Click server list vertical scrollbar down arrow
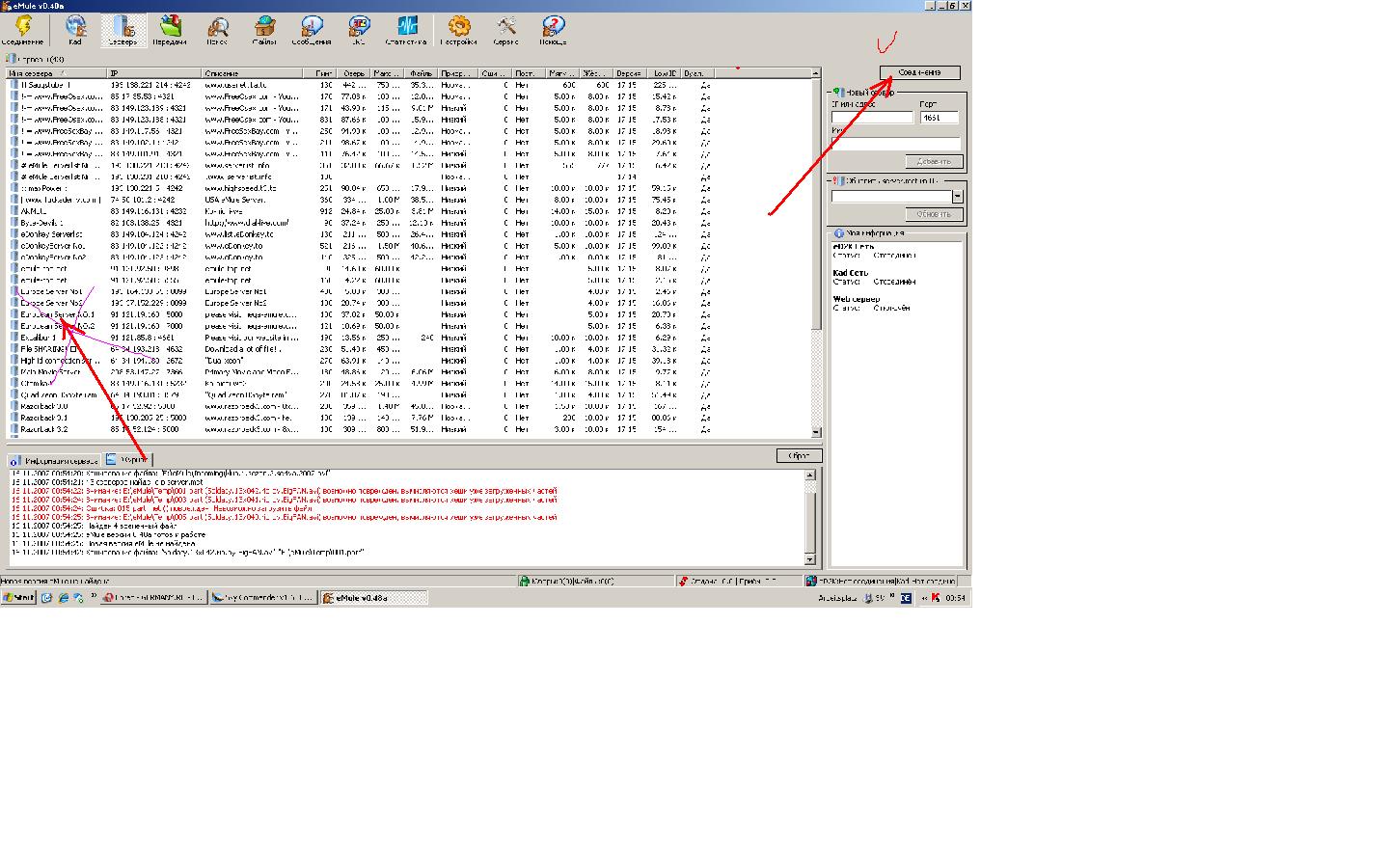The width and height of the screenshot is (1389, 868). 816,432
